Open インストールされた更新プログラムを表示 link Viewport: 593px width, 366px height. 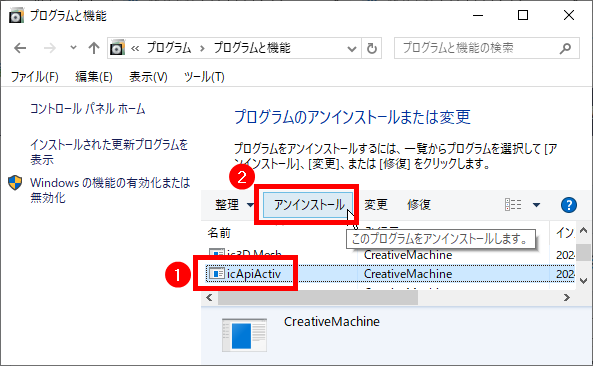(109, 152)
